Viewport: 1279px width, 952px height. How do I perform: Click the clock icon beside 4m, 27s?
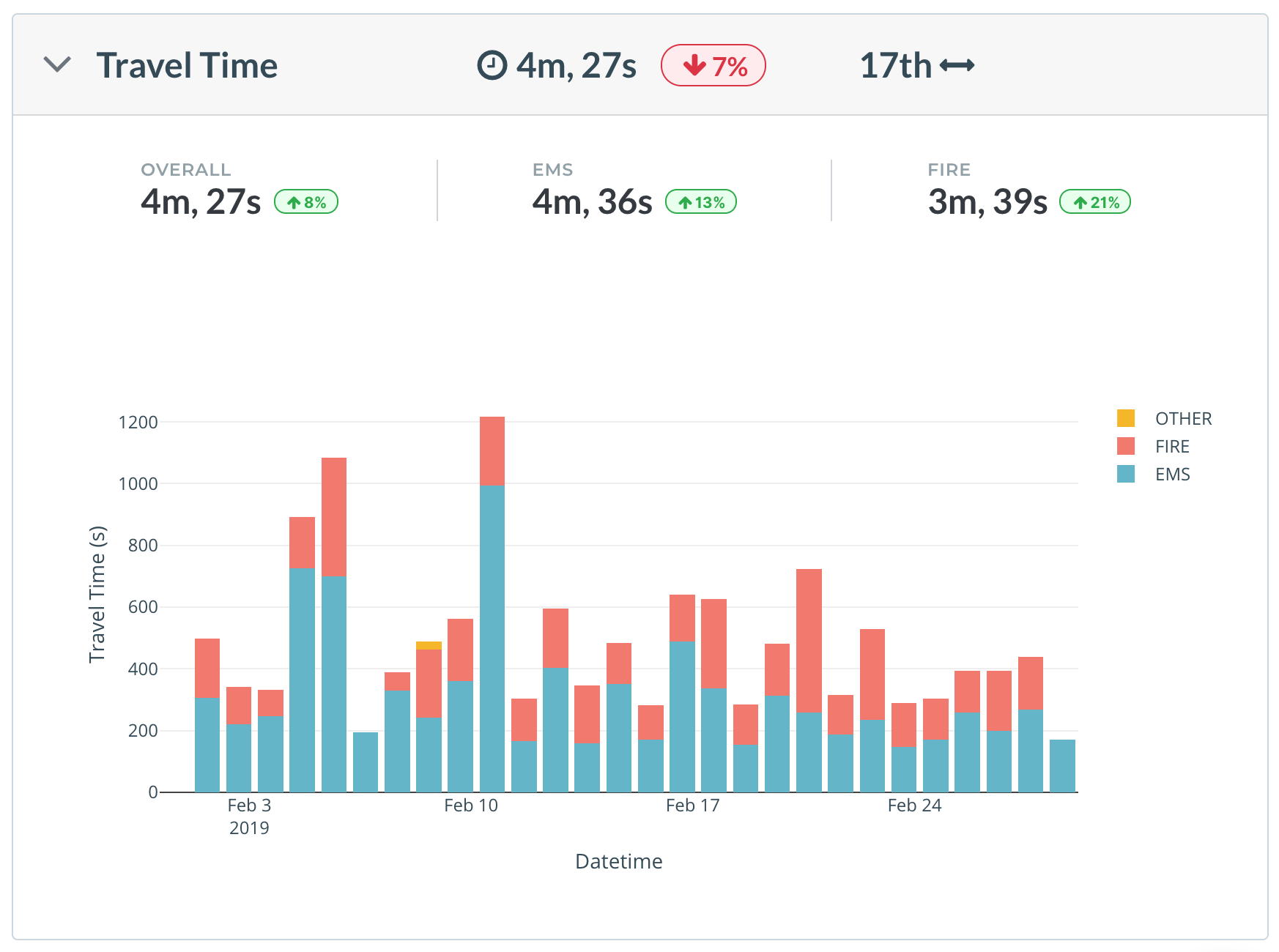pos(492,65)
